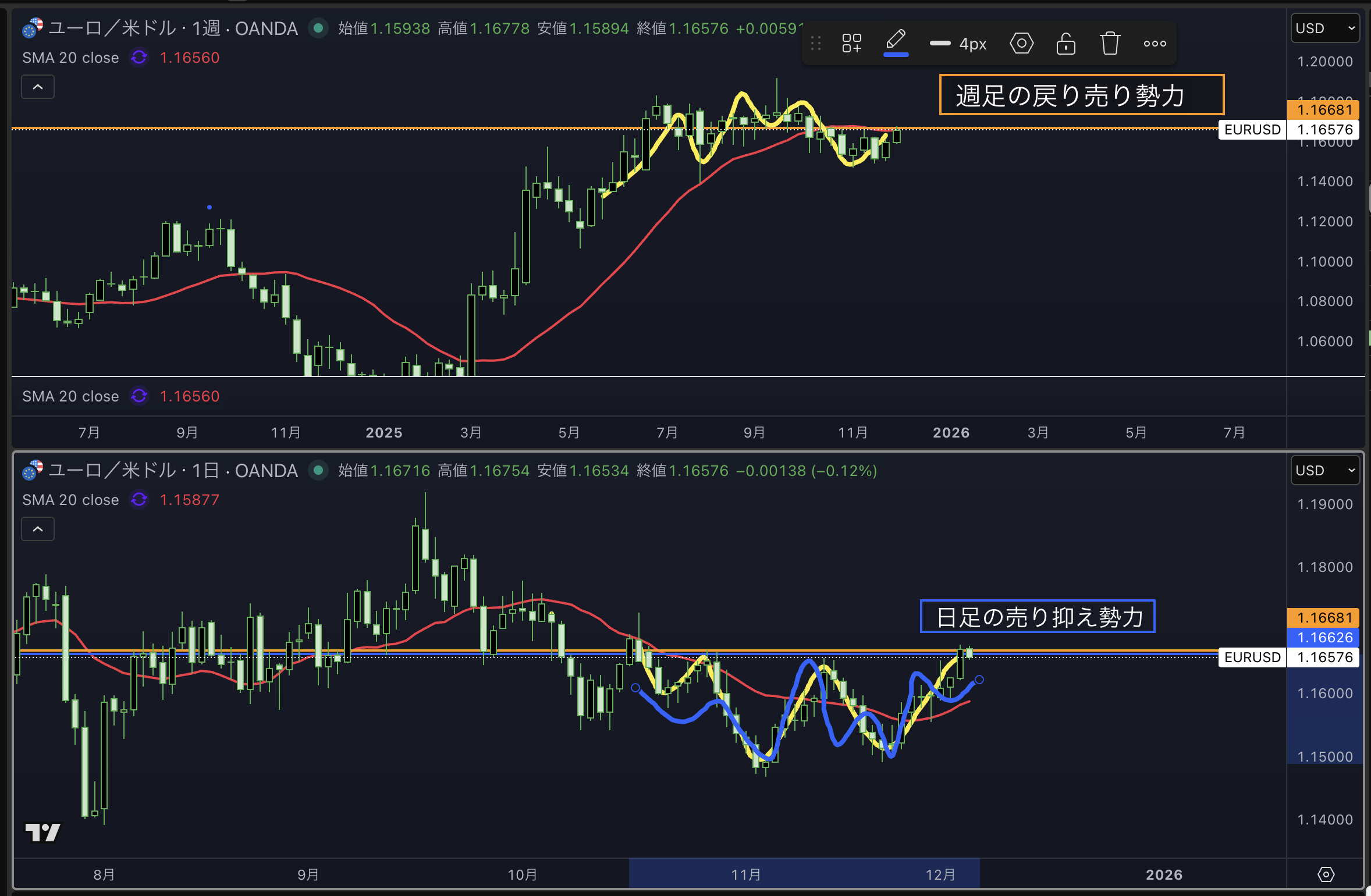Click the pencil line color tool

[x=896, y=42]
